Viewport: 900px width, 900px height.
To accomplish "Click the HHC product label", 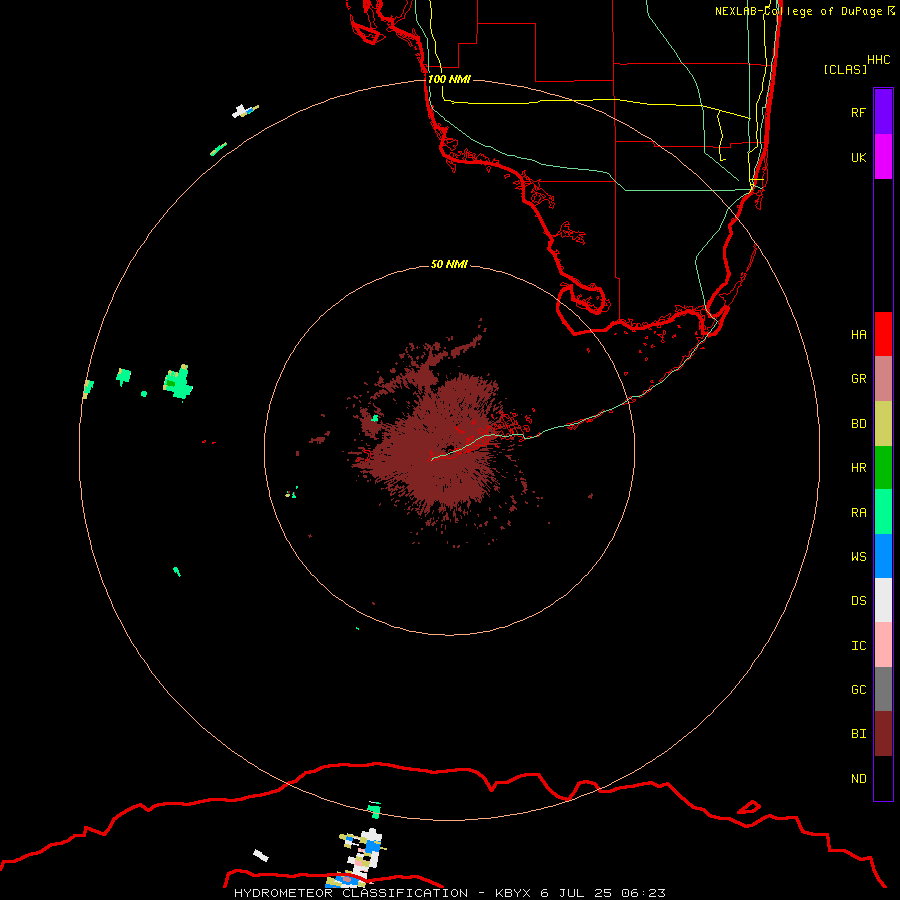I will click(878, 60).
